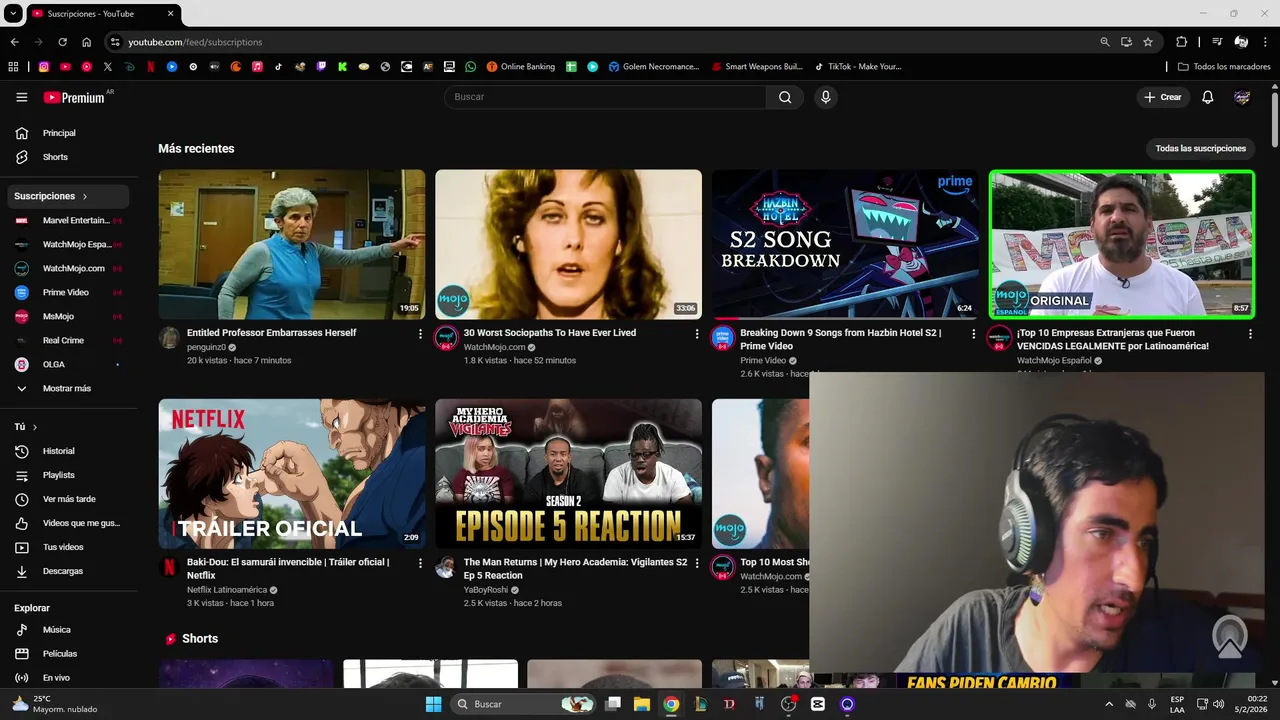Open the account avatar menu
The height and width of the screenshot is (720, 1280).
coord(1242,97)
